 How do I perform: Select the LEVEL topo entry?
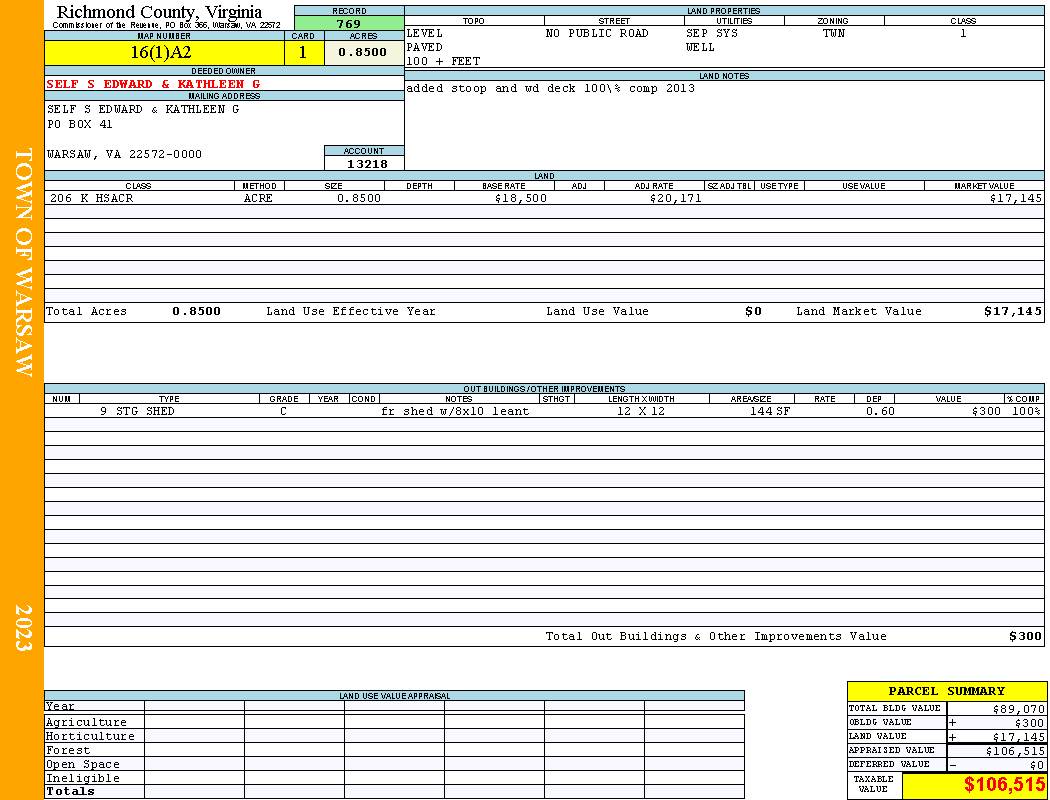pos(425,33)
